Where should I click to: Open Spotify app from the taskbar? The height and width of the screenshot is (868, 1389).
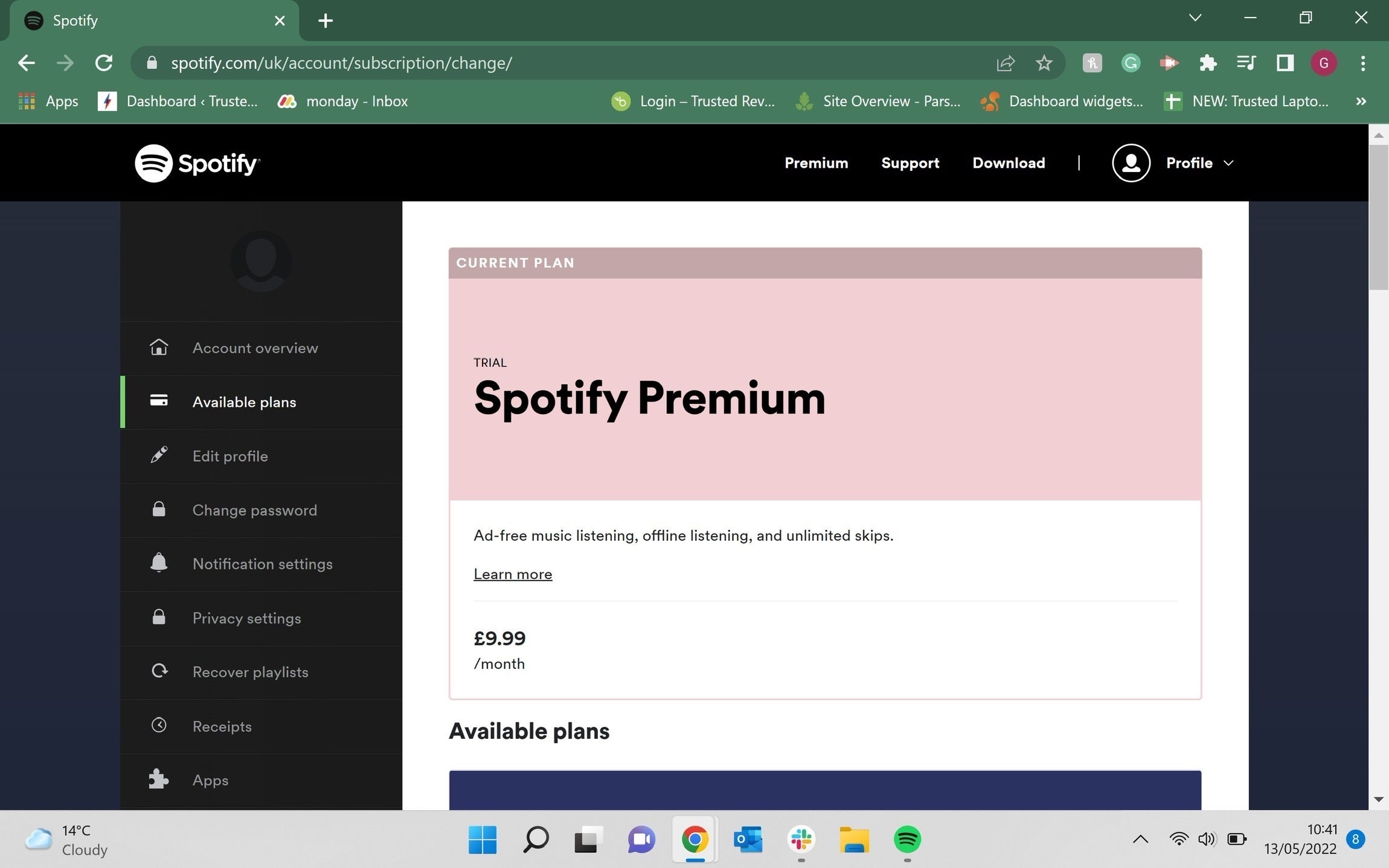coord(907,840)
